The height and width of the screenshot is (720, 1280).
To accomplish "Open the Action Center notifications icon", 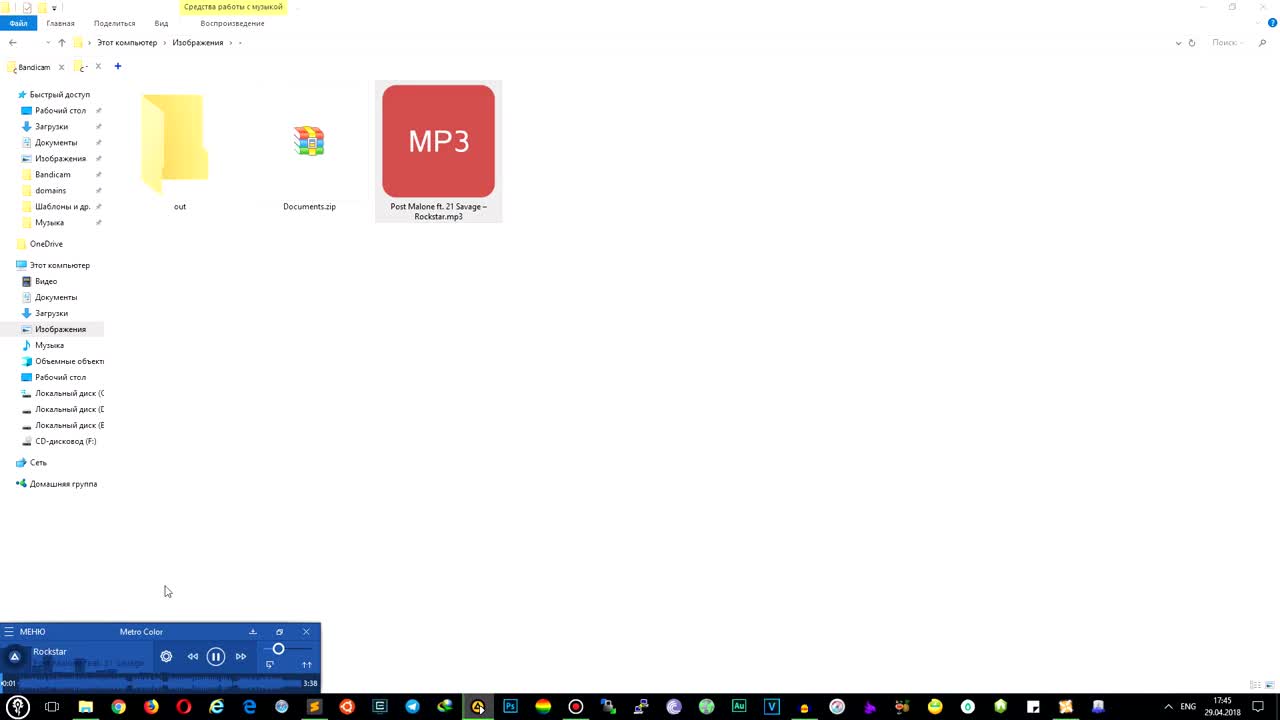I will pyautogui.click(x=1258, y=707).
